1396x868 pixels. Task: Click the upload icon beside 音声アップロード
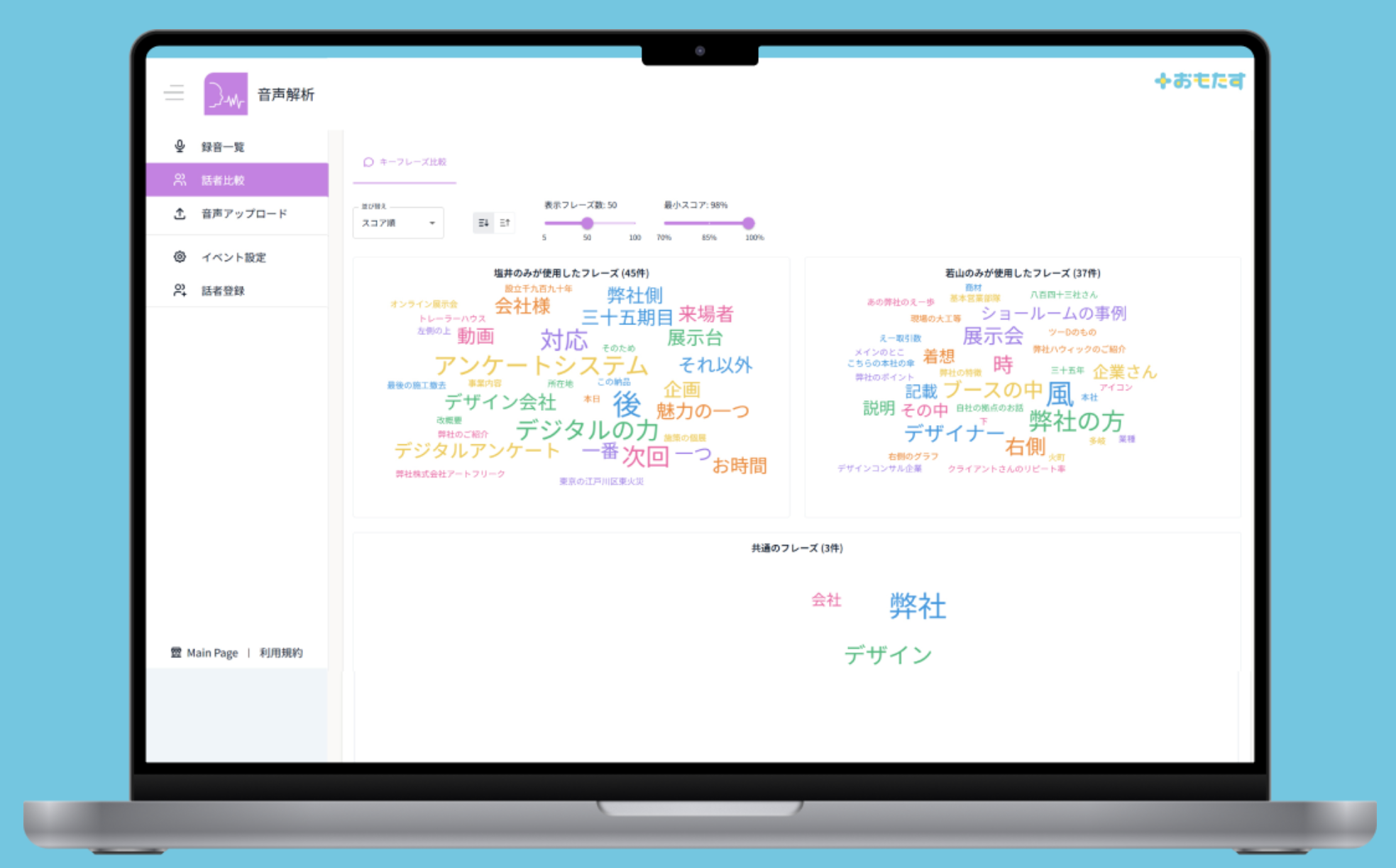[180, 214]
